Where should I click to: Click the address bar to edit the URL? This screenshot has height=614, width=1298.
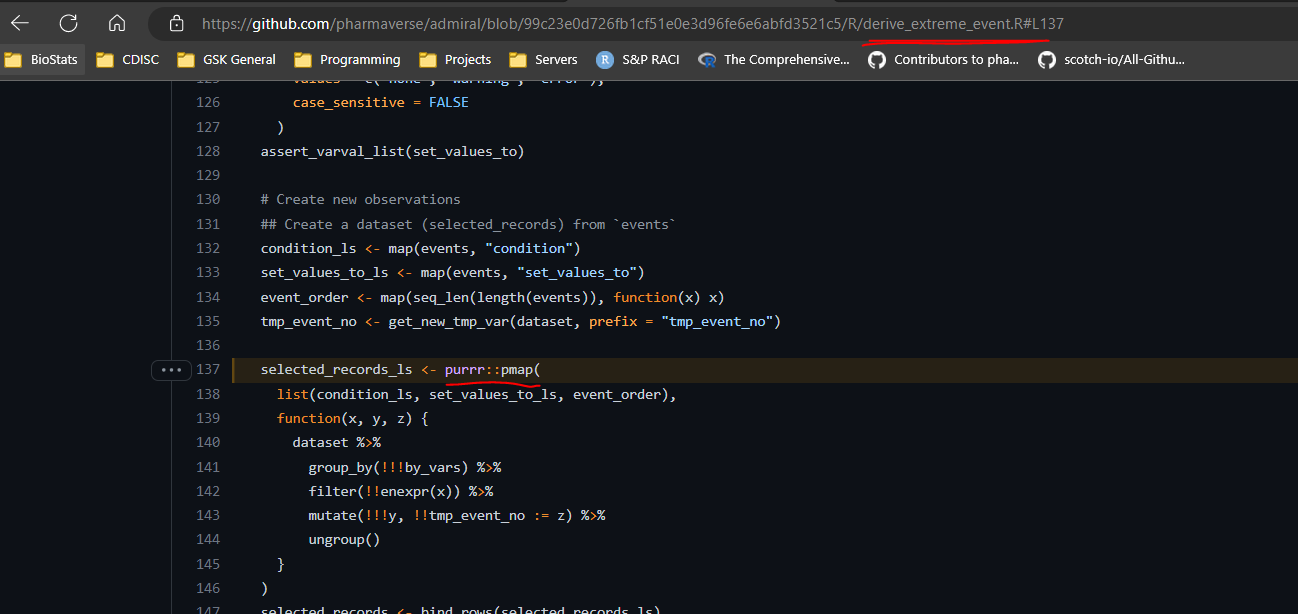600,23
